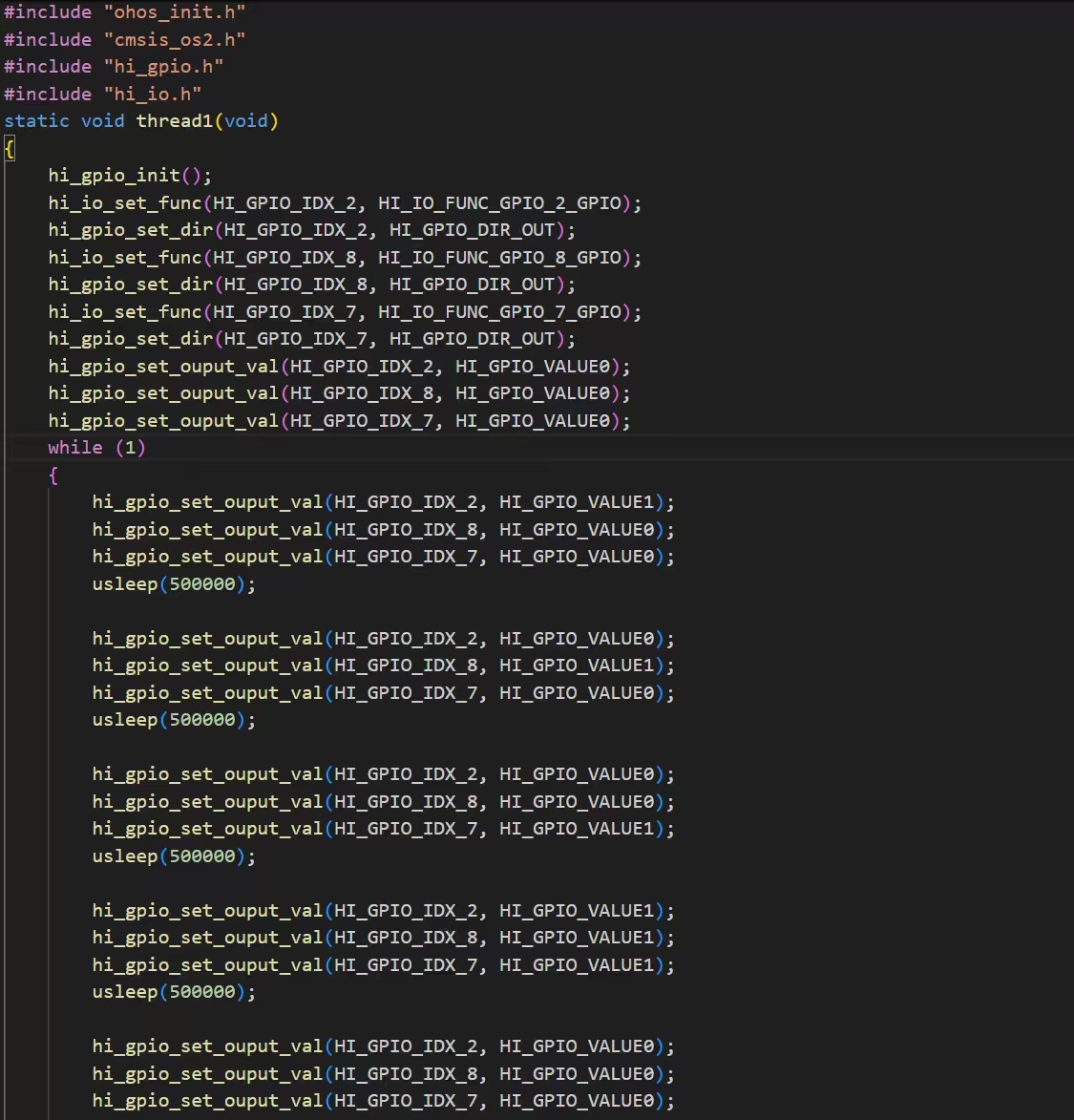
Task: Click HI_GPIO_DIR_OUT in the IDX_8 set_dir line
Action: (472, 285)
